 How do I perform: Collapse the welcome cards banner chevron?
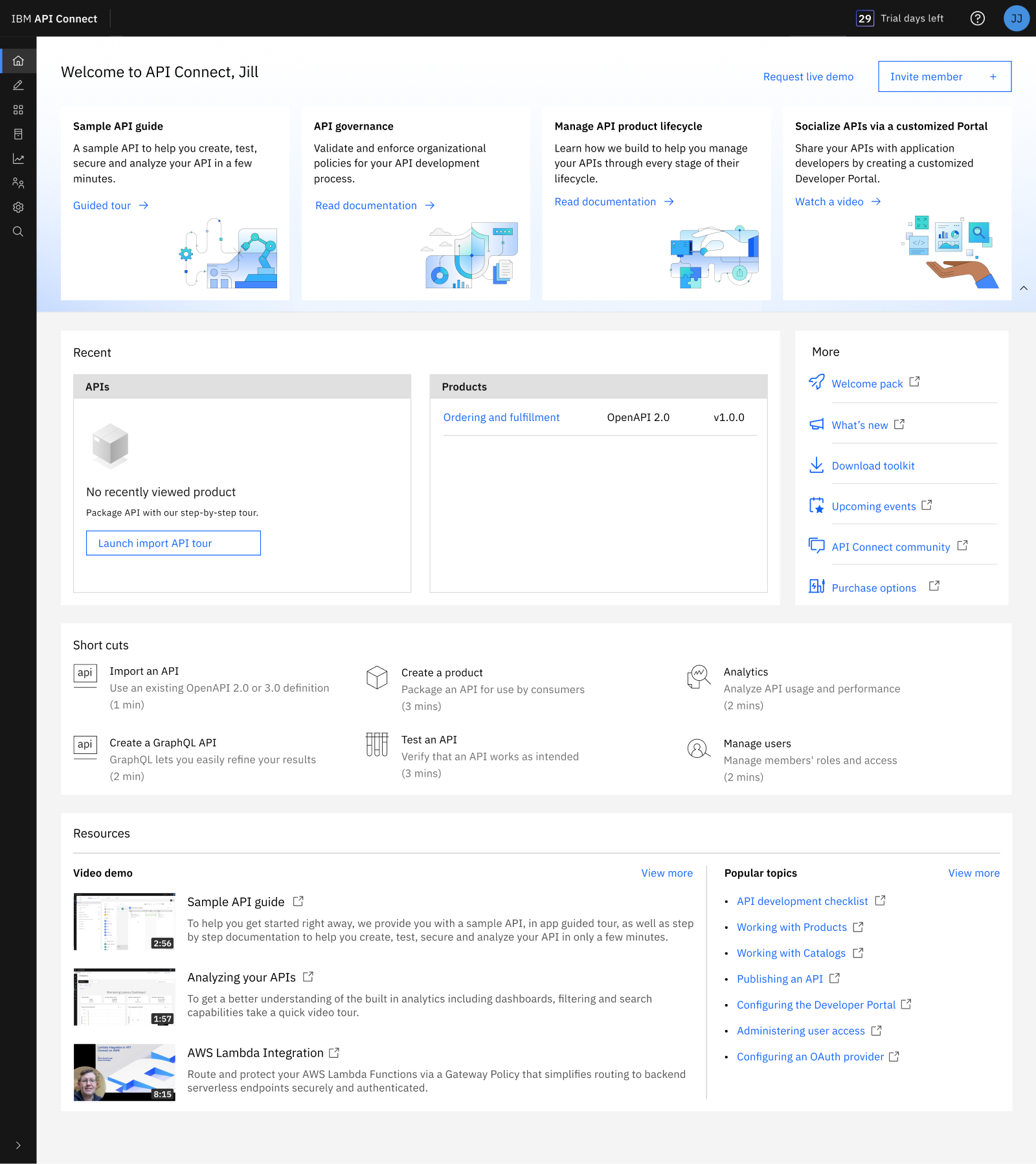[x=1024, y=288]
